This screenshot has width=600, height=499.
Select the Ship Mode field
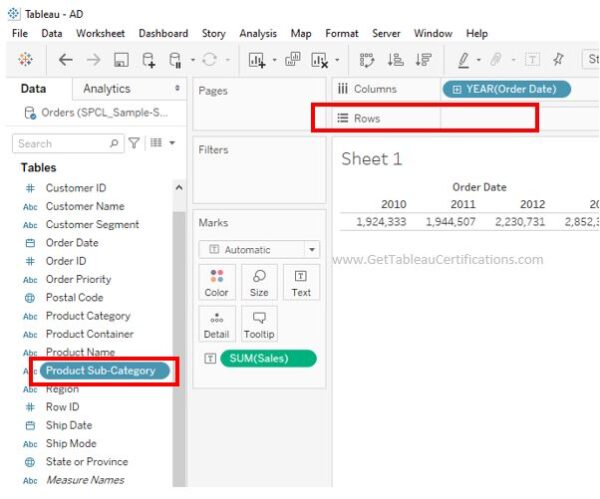71,443
